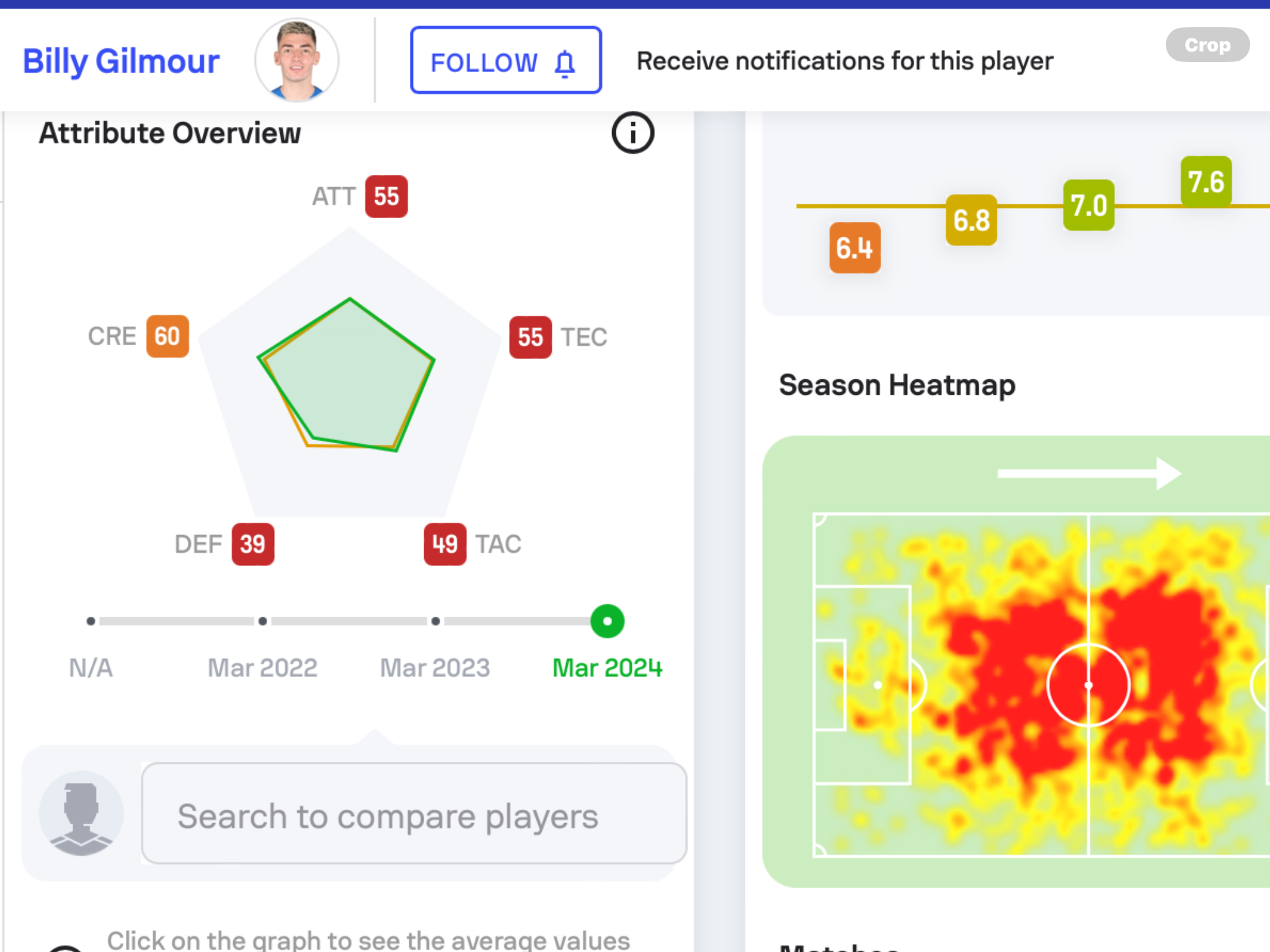This screenshot has width=1270, height=952.
Task: Click the green Mar 2024 slider handle
Action: click(x=607, y=621)
